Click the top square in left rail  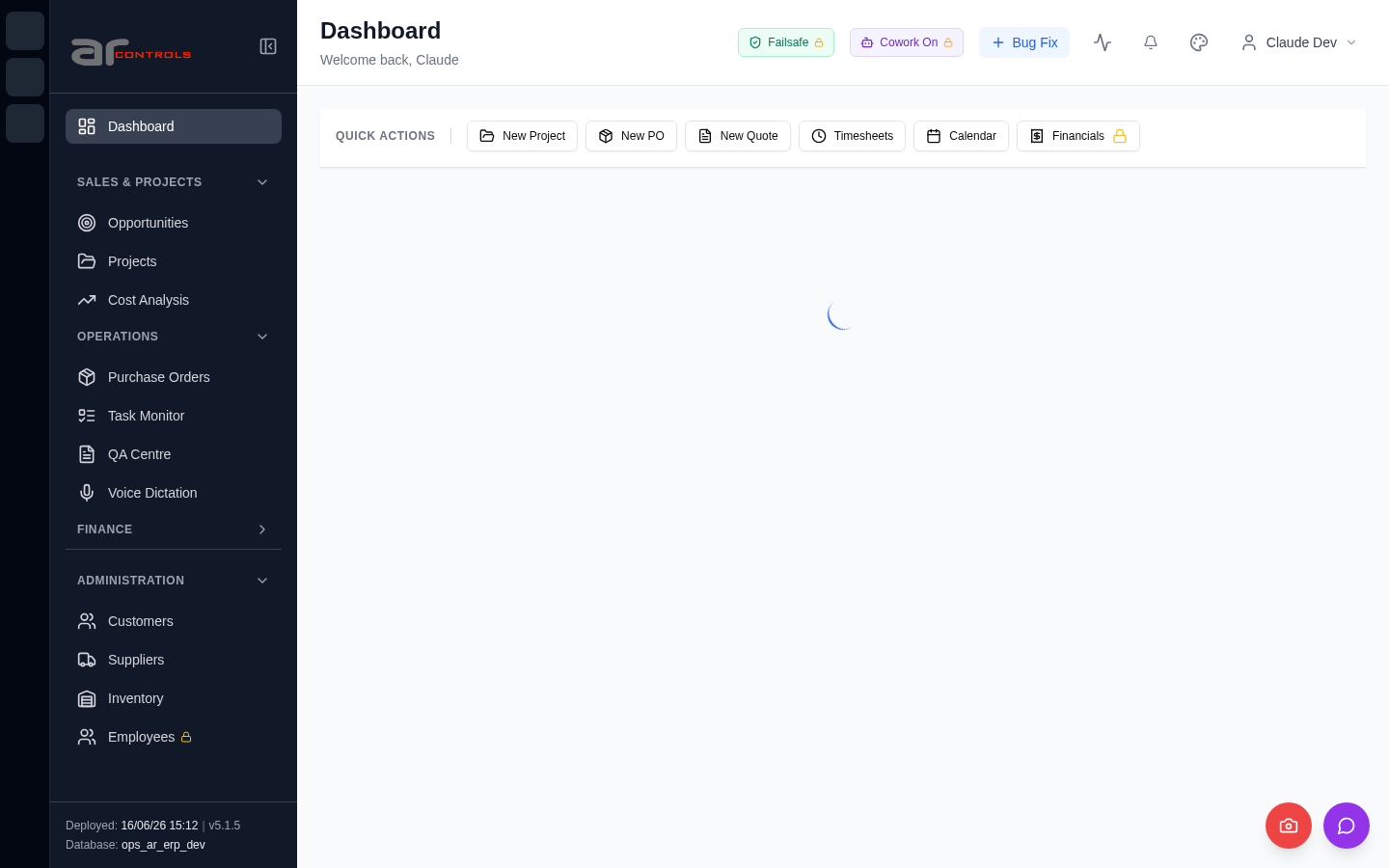click(x=25, y=31)
